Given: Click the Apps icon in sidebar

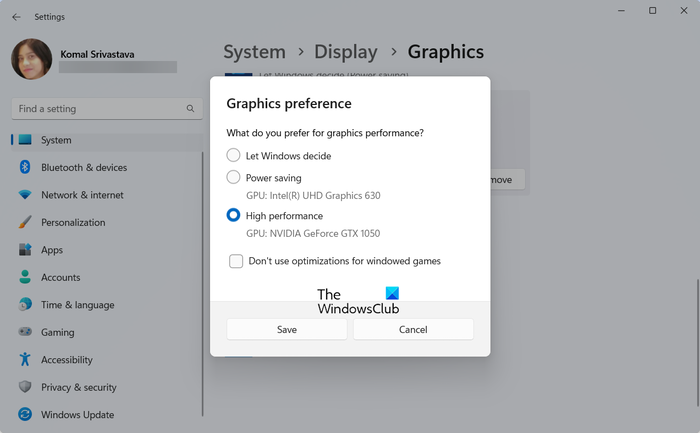Looking at the screenshot, I should [25, 250].
